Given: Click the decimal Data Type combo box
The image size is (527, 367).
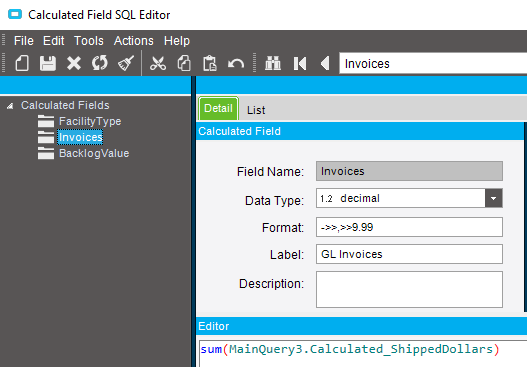Looking at the screenshot, I should point(409,198).
